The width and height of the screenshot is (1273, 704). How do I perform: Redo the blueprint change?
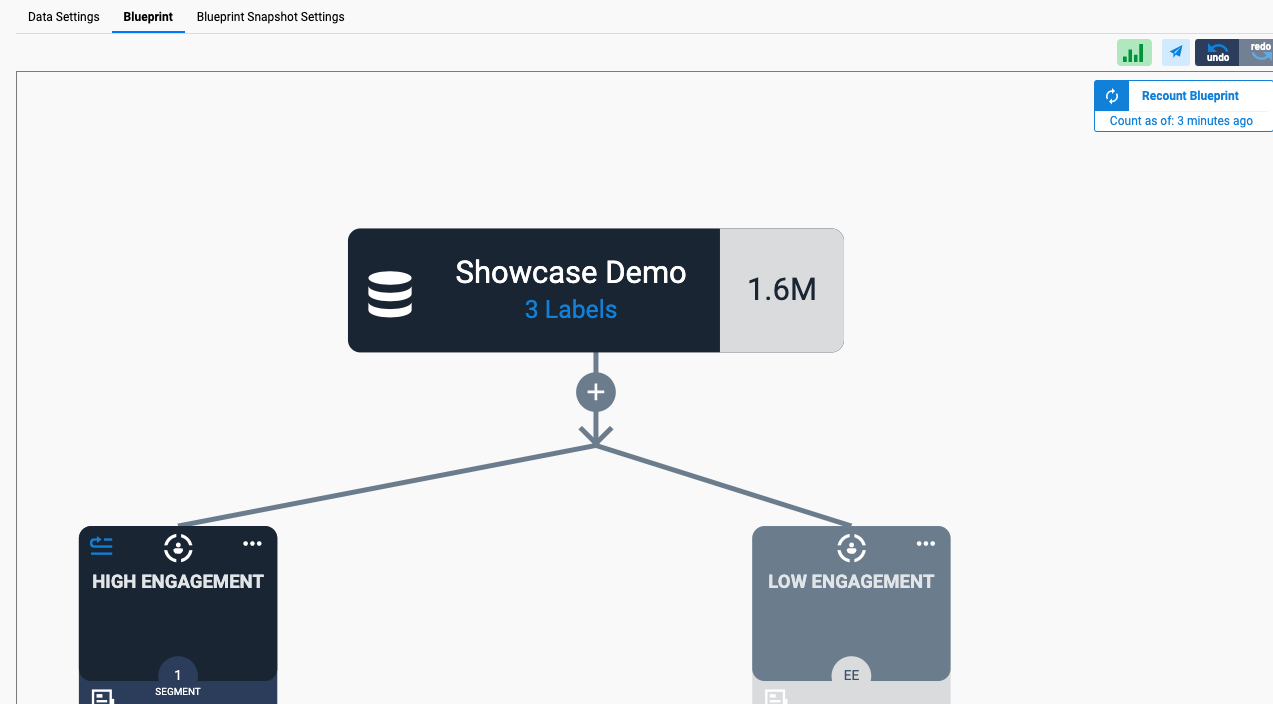[x=1258, y=53]
